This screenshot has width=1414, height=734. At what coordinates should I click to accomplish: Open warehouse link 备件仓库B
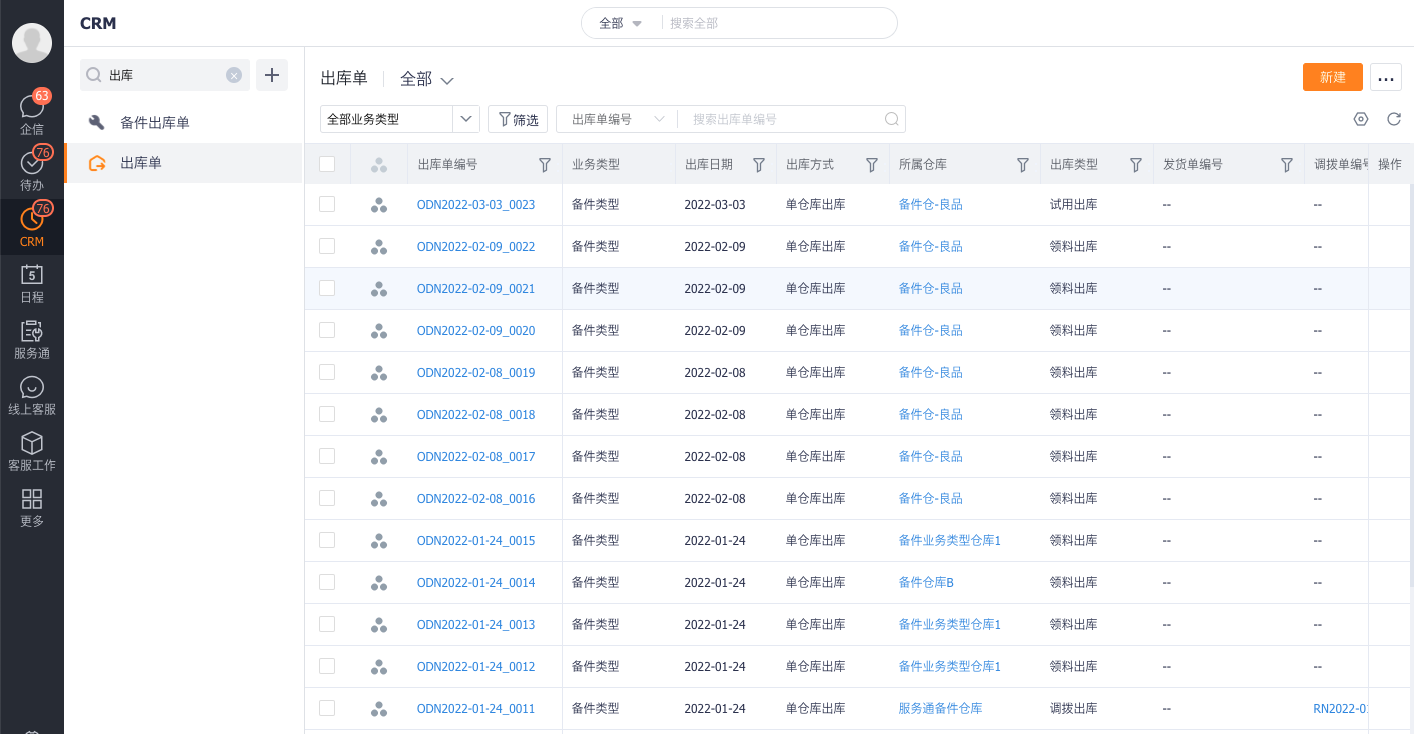tap(926, 583)
